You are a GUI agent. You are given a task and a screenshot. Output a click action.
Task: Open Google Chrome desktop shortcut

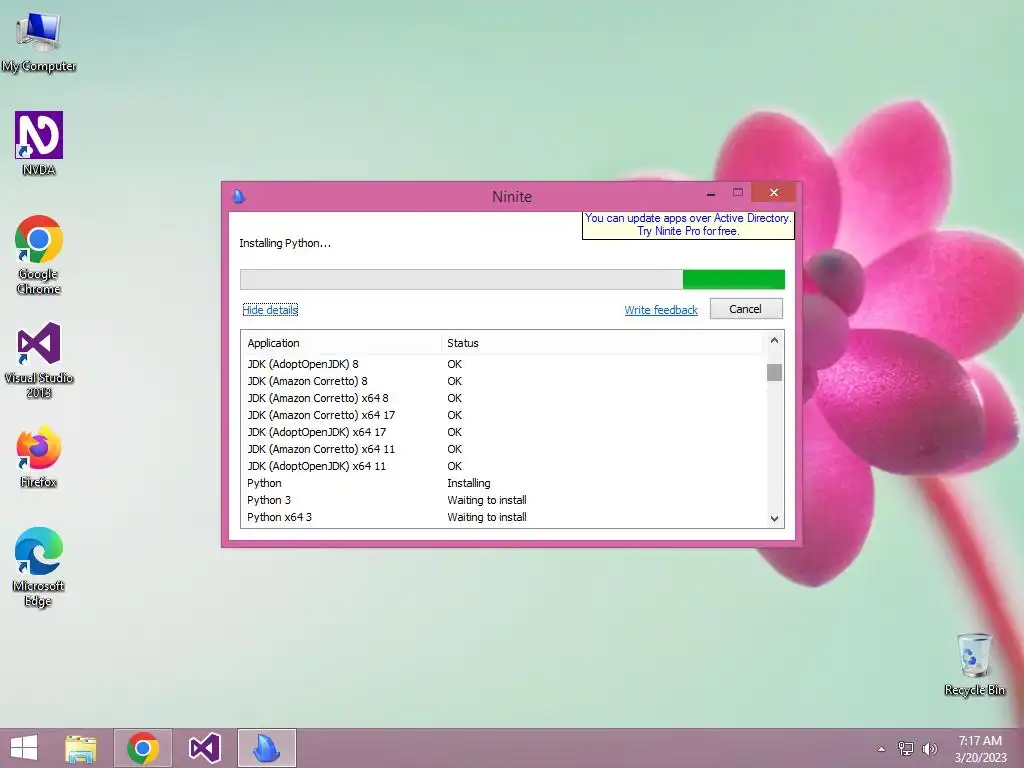pyautogui.click(x=39, y=255)
